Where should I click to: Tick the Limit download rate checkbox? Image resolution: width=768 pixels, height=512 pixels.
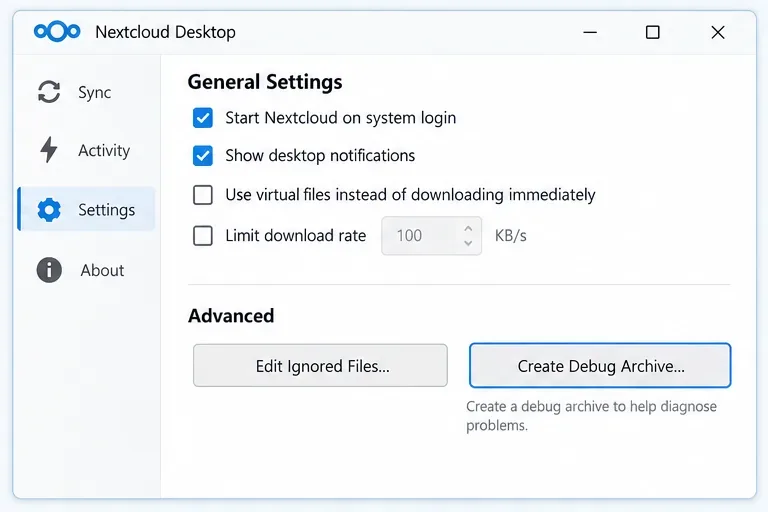203,236
